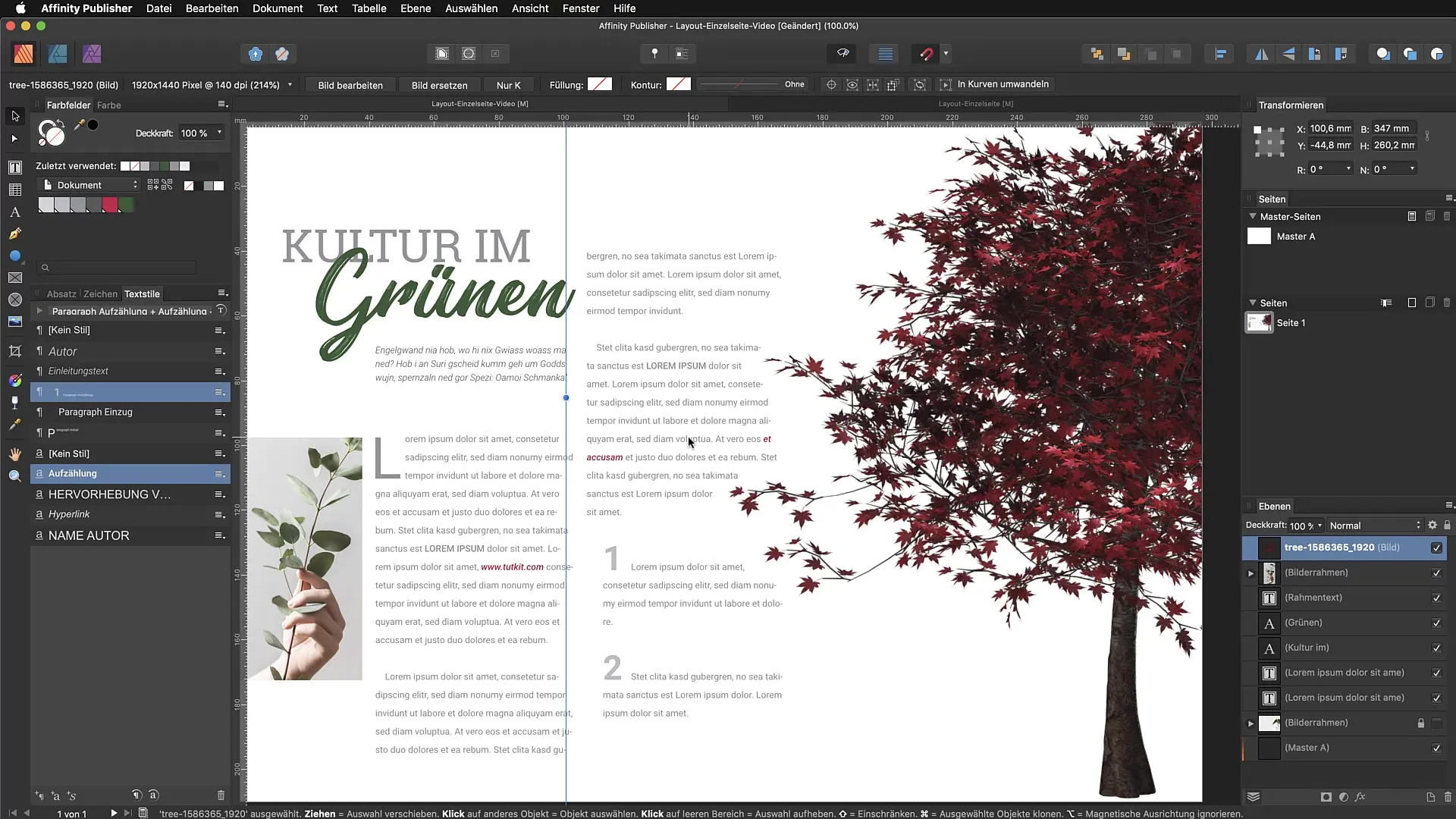Click the X position field 100,6 mm
This screenshot has height=819, width=1456.
(x=1331, y=129)
